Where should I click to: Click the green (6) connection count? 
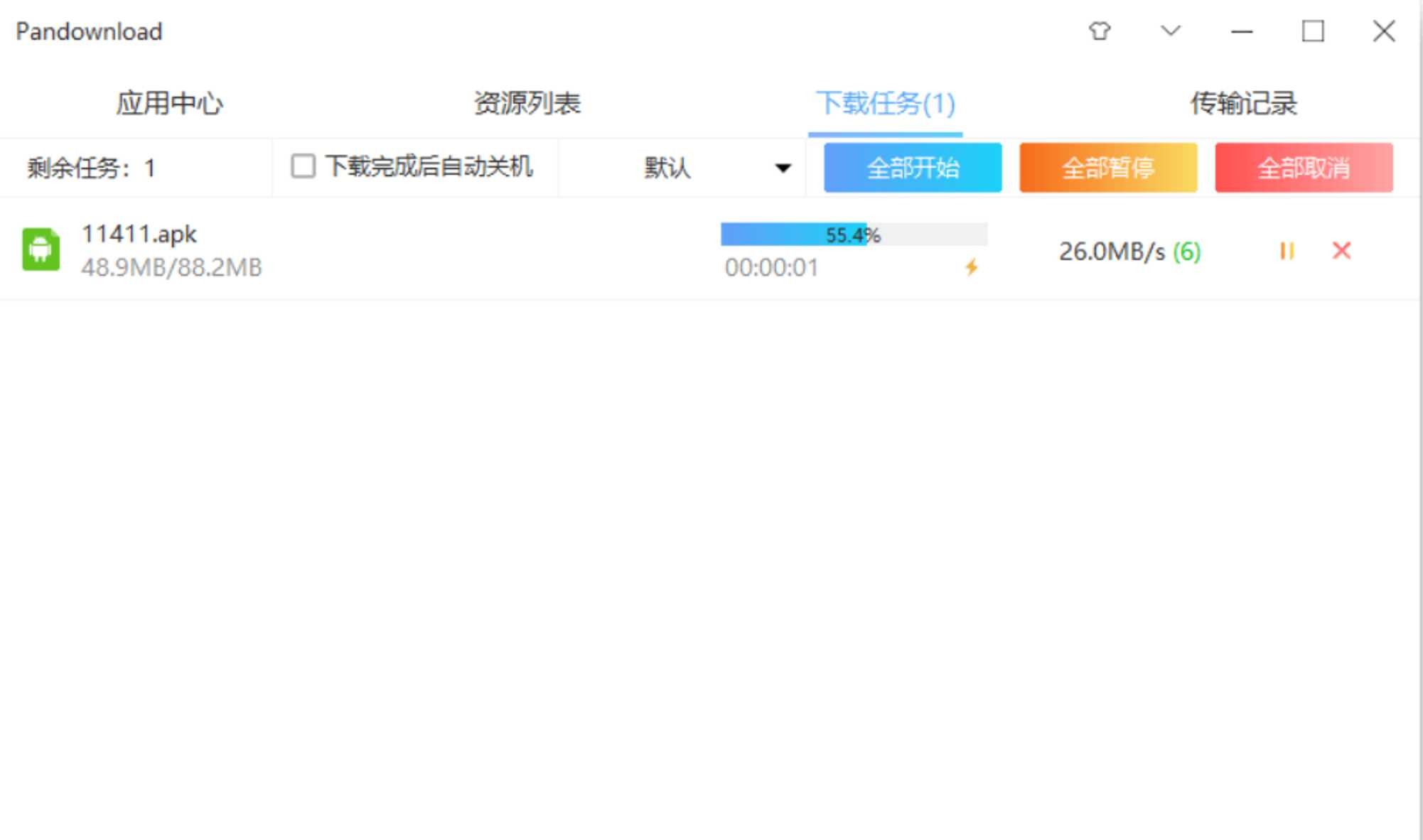(x=1186, y=252)
